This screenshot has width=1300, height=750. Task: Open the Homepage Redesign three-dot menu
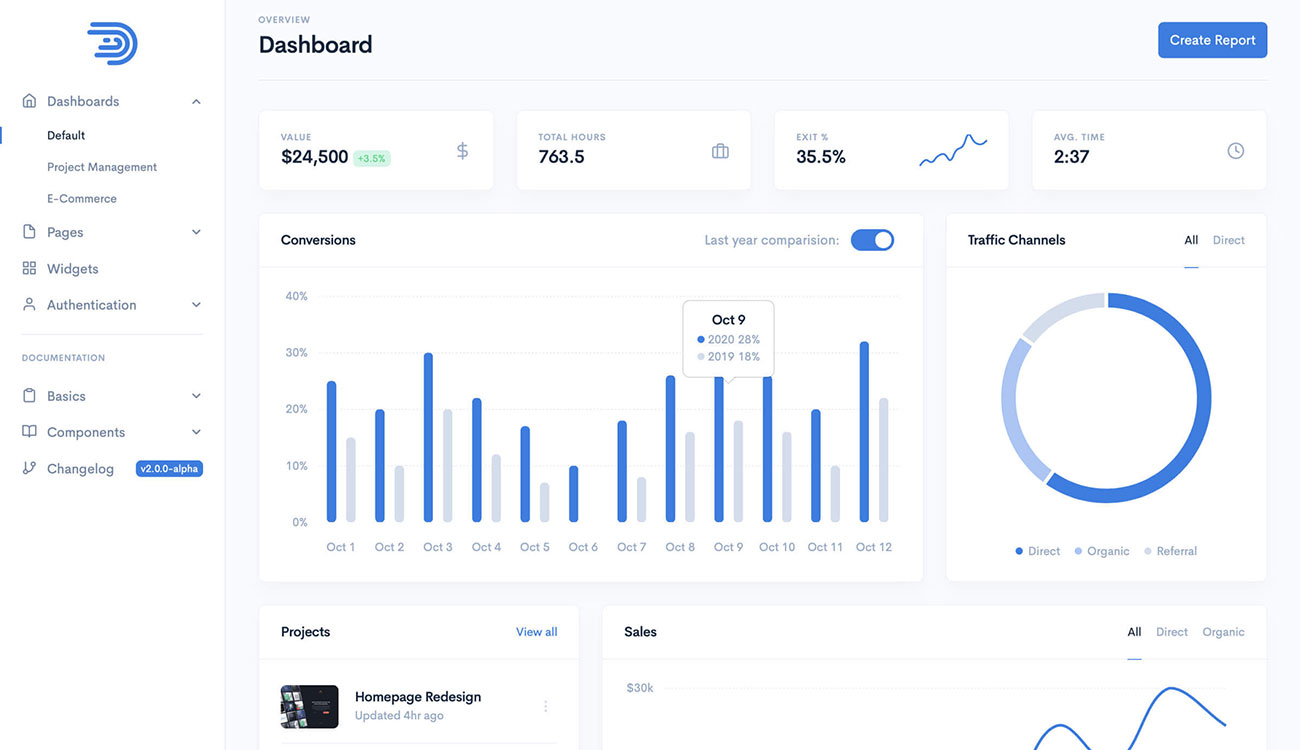545,706
